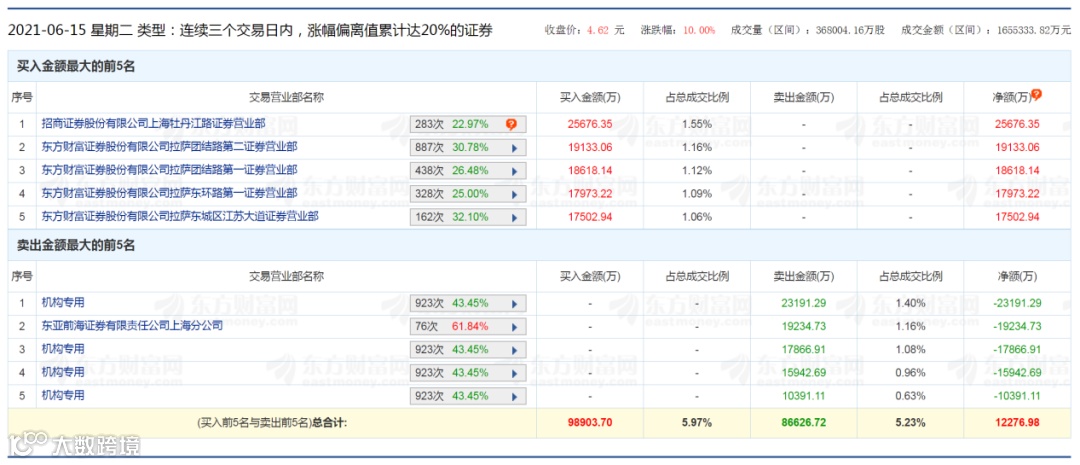Viewport: 1080px width, 465px height.
Task: Click the 0.63% share cell
Action: point(911,396)
